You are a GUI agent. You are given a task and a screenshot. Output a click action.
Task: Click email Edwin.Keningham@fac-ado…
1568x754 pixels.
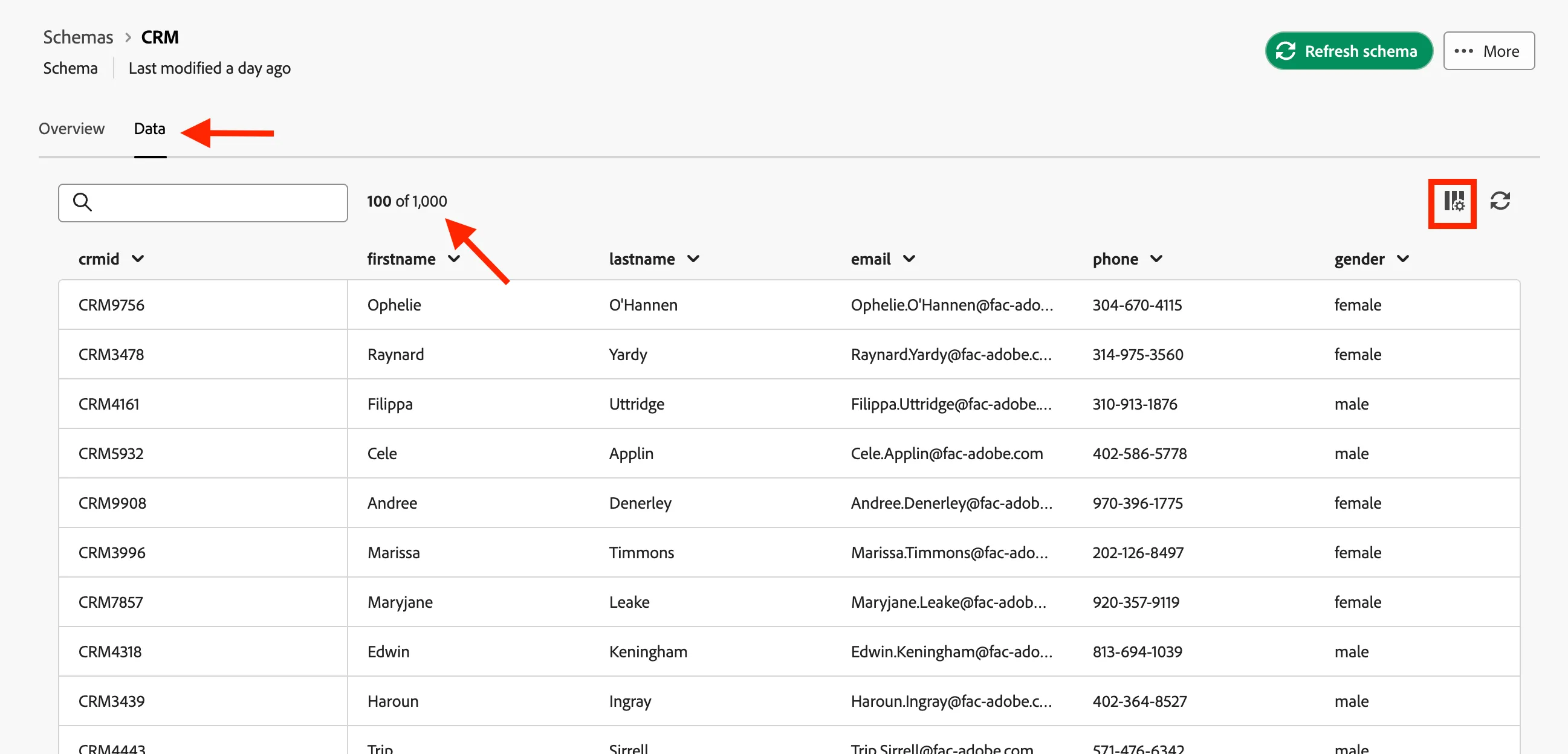[951, 652]
